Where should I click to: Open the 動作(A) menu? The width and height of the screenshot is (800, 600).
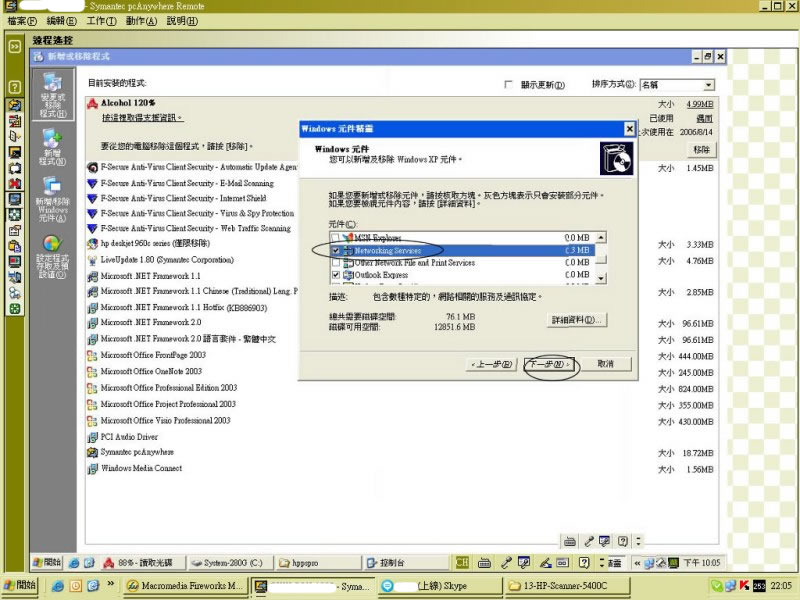pos(141,21)
